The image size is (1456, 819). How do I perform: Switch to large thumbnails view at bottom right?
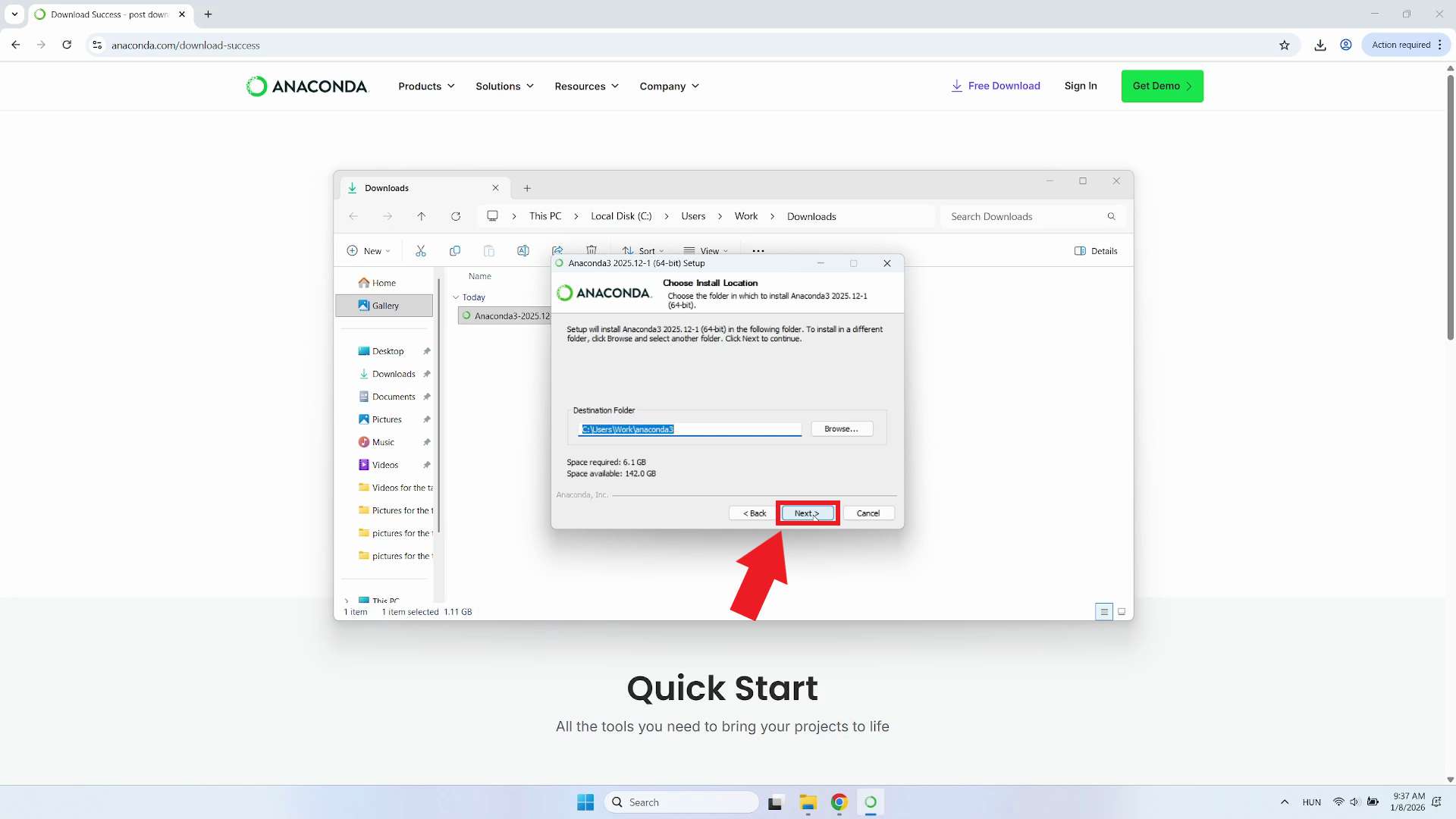(1122, 612)
